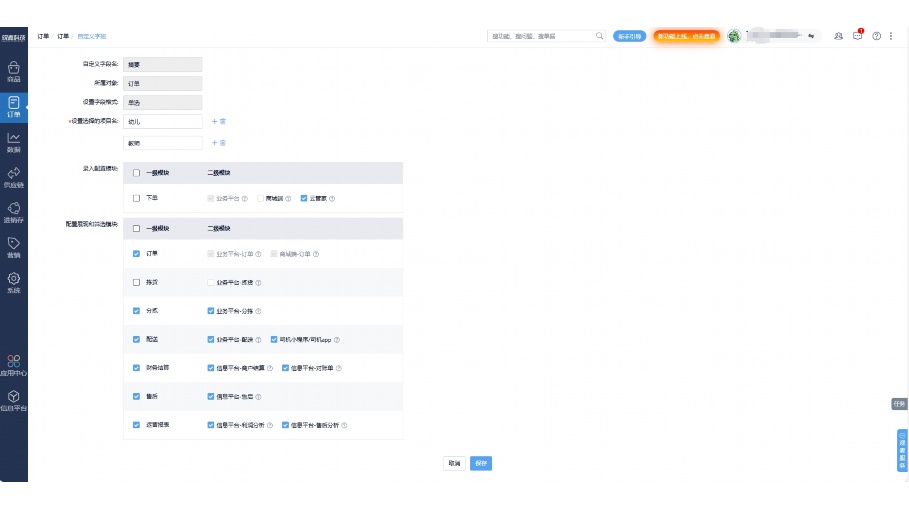The height and width of the screenshot is (509, 909).
Task: Click the 新手引导 blue button
Action: tap(630, 36)
